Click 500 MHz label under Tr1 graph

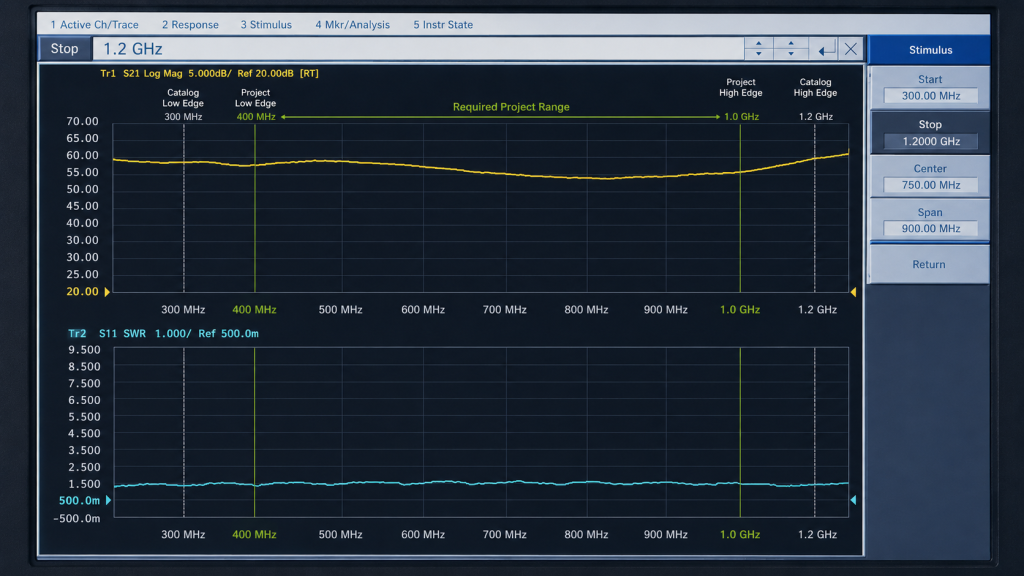[x=340, y=310]
